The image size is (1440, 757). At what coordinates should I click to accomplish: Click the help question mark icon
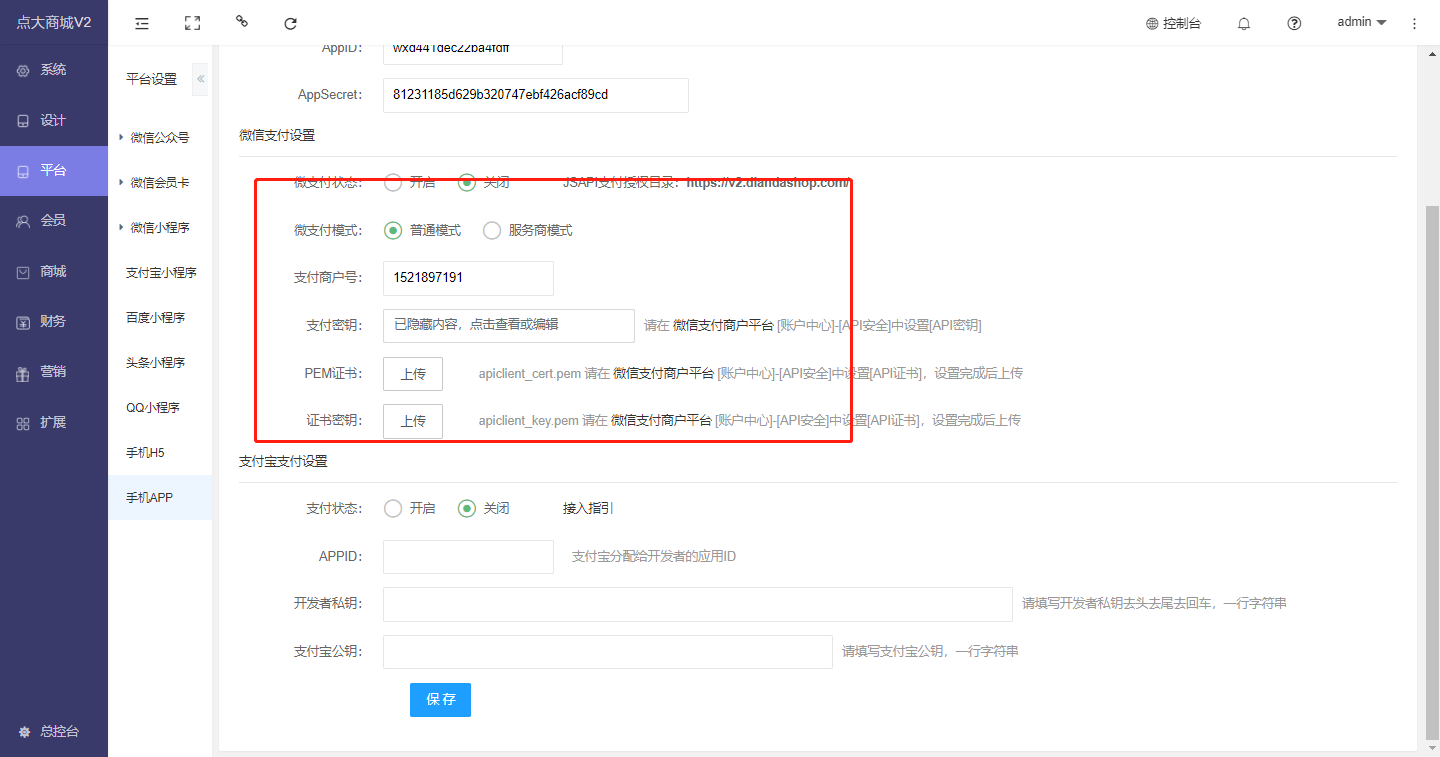point(1294,23)
